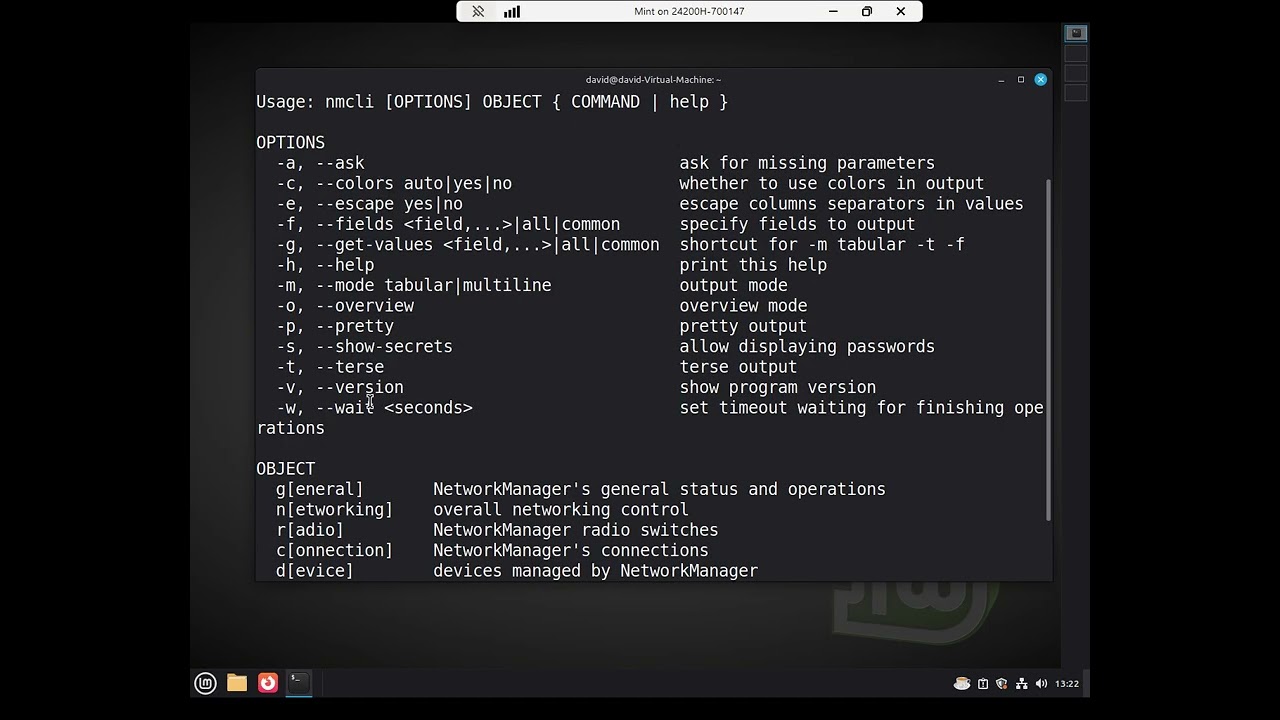1280x720 pixels.
Task: Click the '--escape yes|no' option text
Action: point(389,204)
